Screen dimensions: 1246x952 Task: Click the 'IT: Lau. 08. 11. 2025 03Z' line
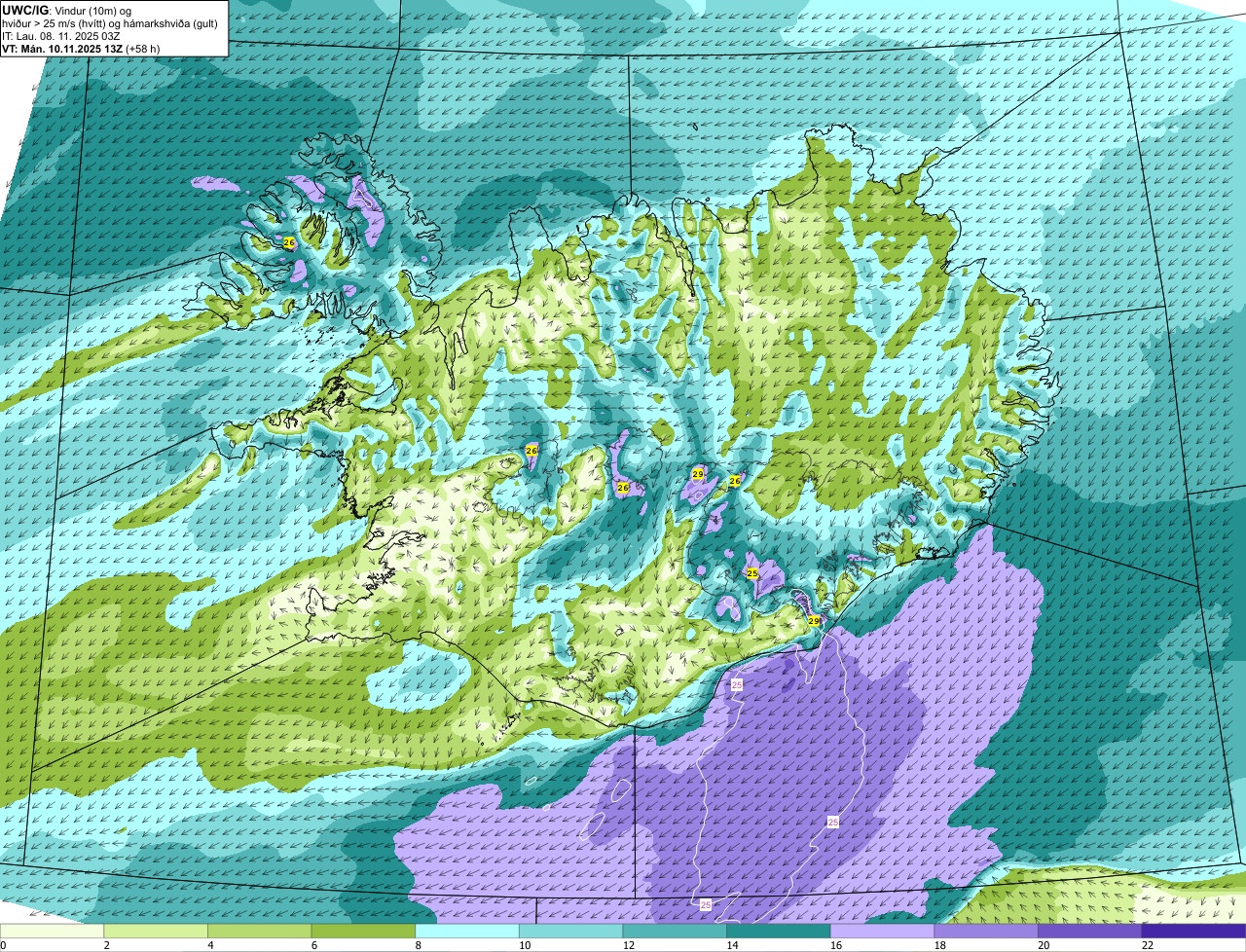(62, 35)
